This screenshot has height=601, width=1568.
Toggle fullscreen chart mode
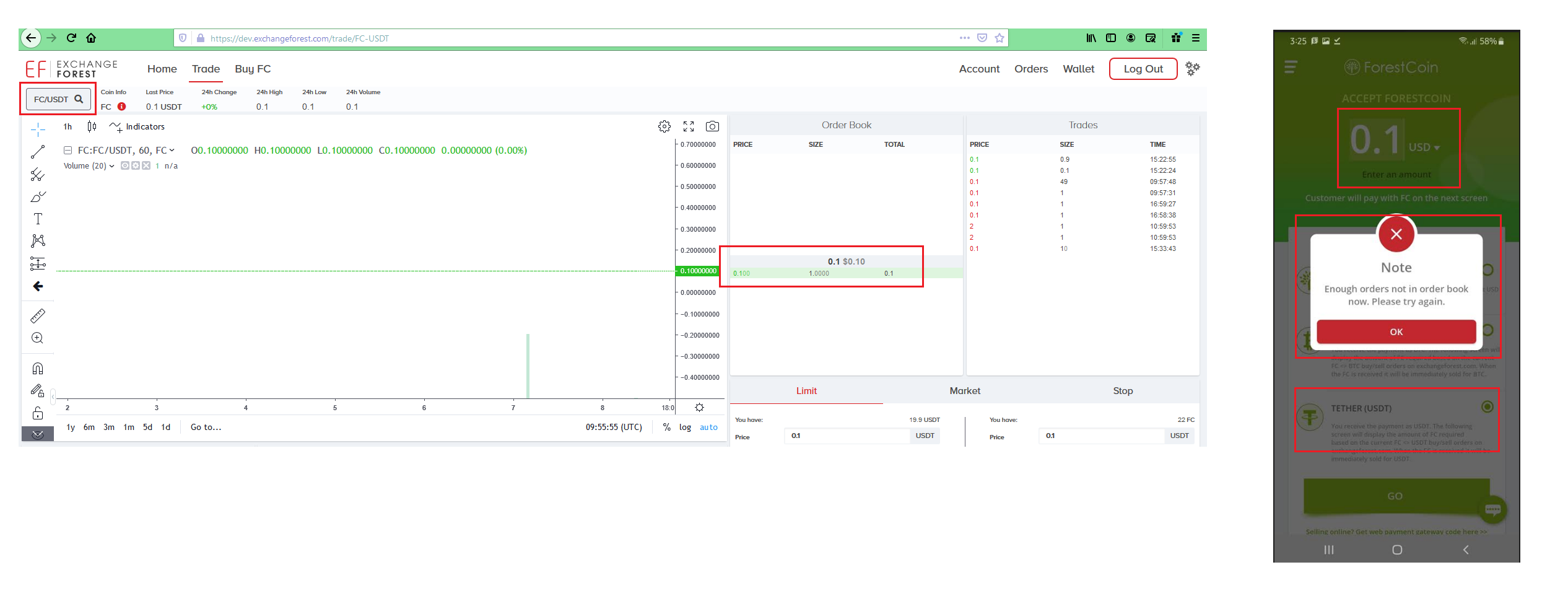[x=689, y=126]
